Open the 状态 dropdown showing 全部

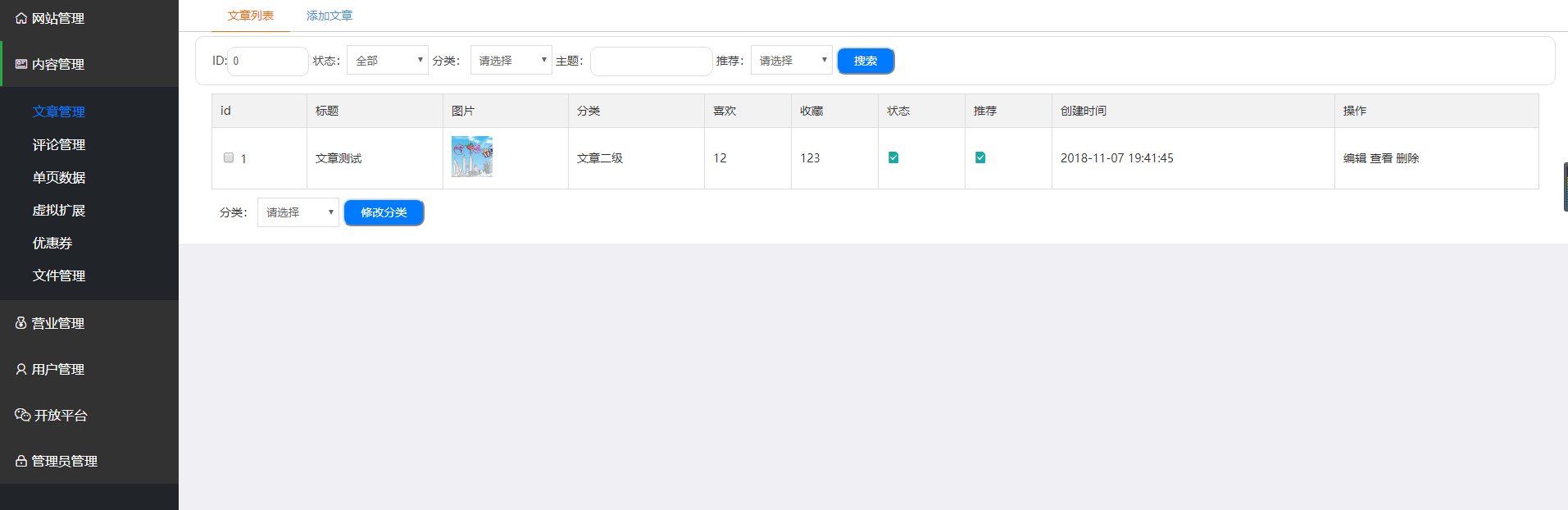coord(387,61)
